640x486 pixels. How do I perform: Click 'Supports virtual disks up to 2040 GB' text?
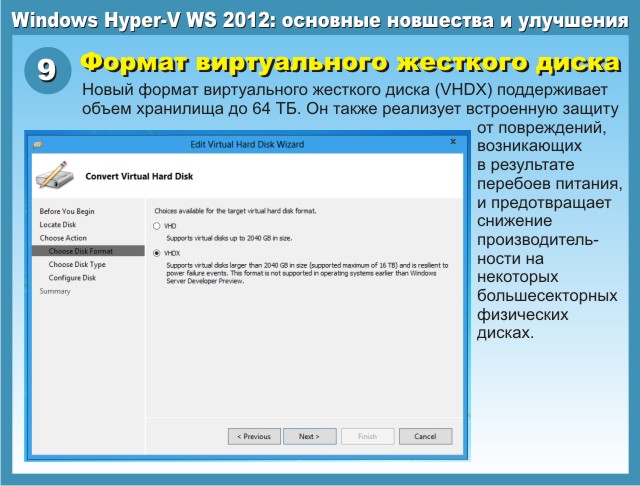(229, 238)
